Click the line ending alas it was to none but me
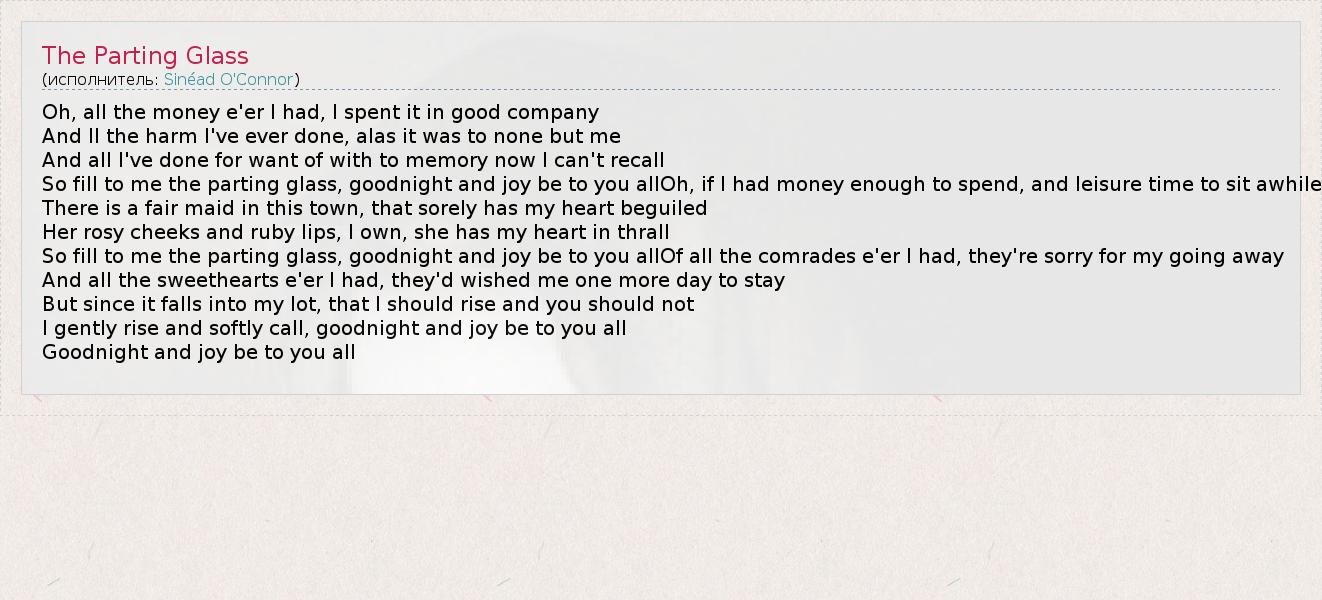Image resolution: width=1322 pixels, height=600 pixels. (331, 137)
